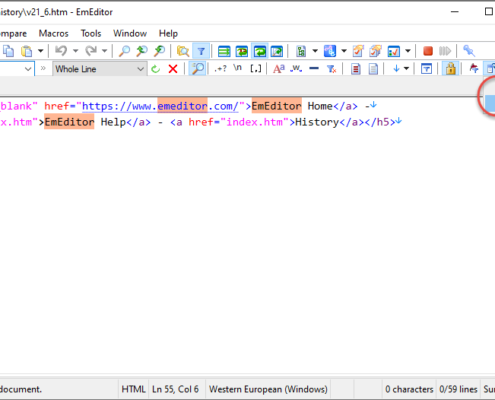Toggle the Regular Expression .+? option

tap(220, 69)
